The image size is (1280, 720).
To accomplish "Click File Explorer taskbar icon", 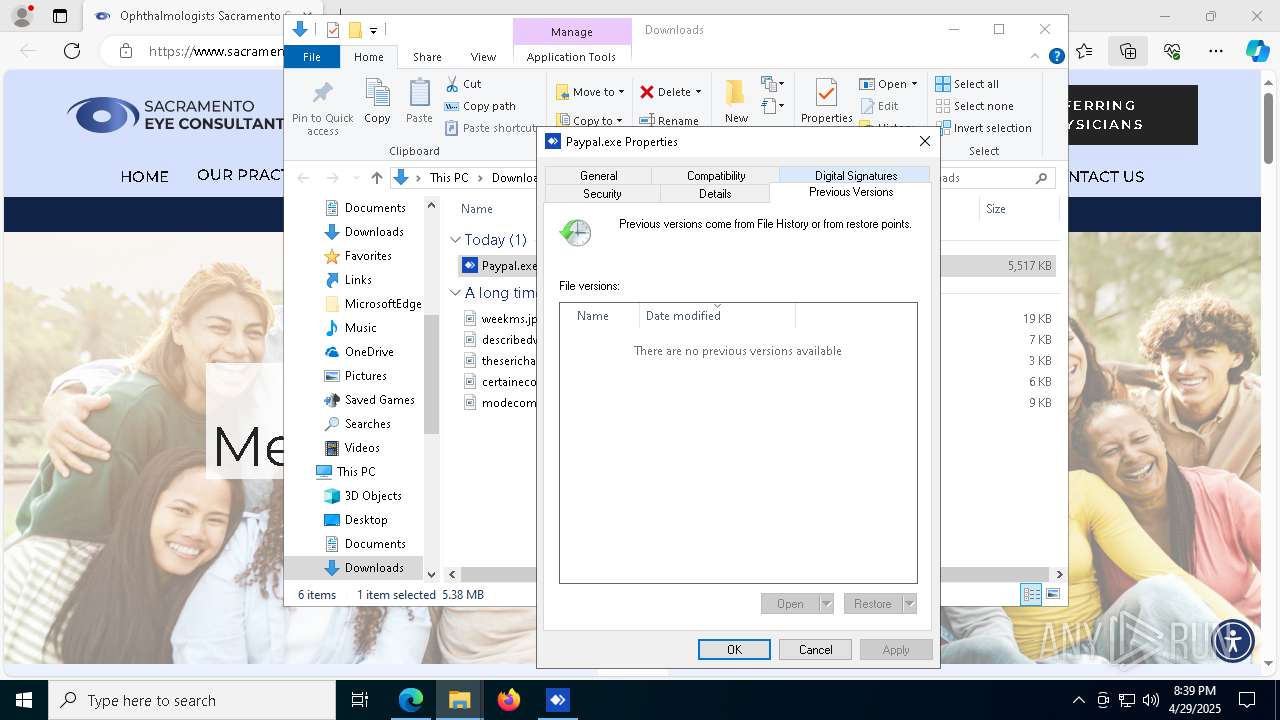I will coord(460,700).
